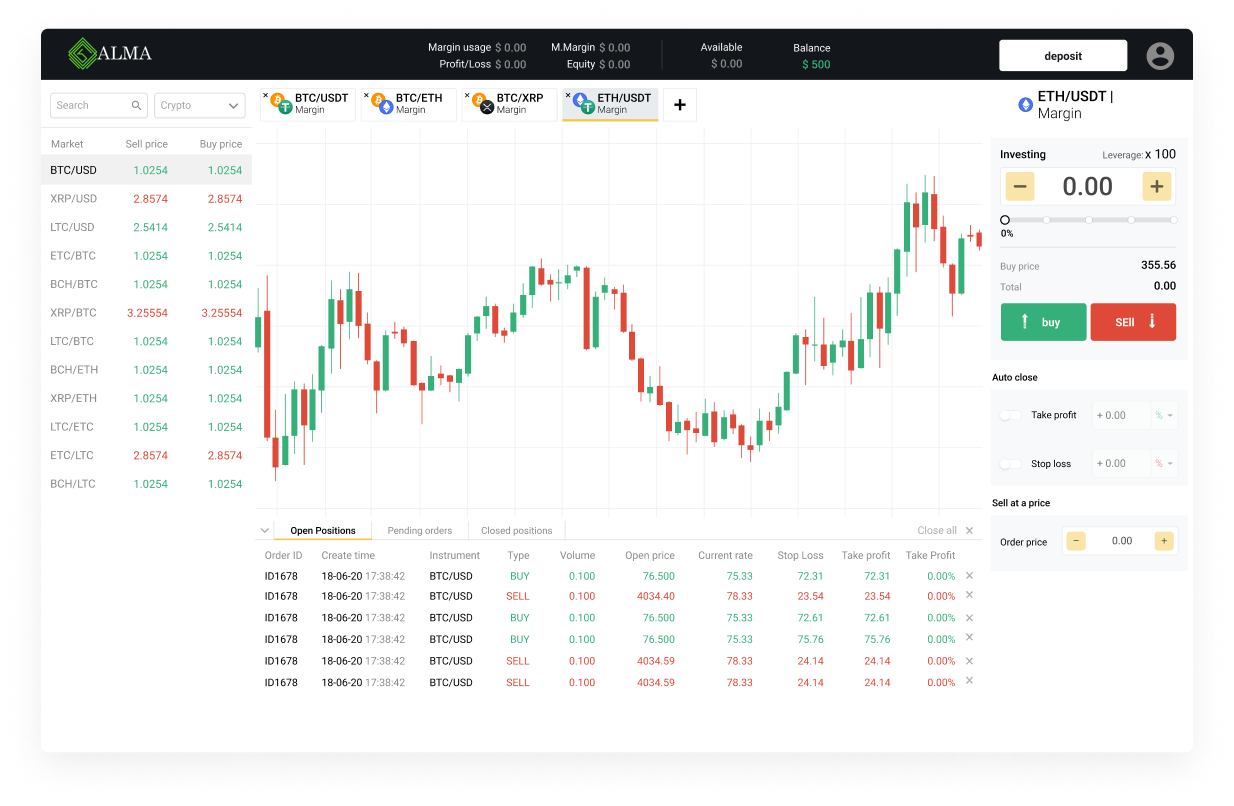Image resolution: width=1234 pixels, height=806 pixels.
Task: Click the plus icon to add new tab
Action: pyautogui.click(x=680, y=105)
